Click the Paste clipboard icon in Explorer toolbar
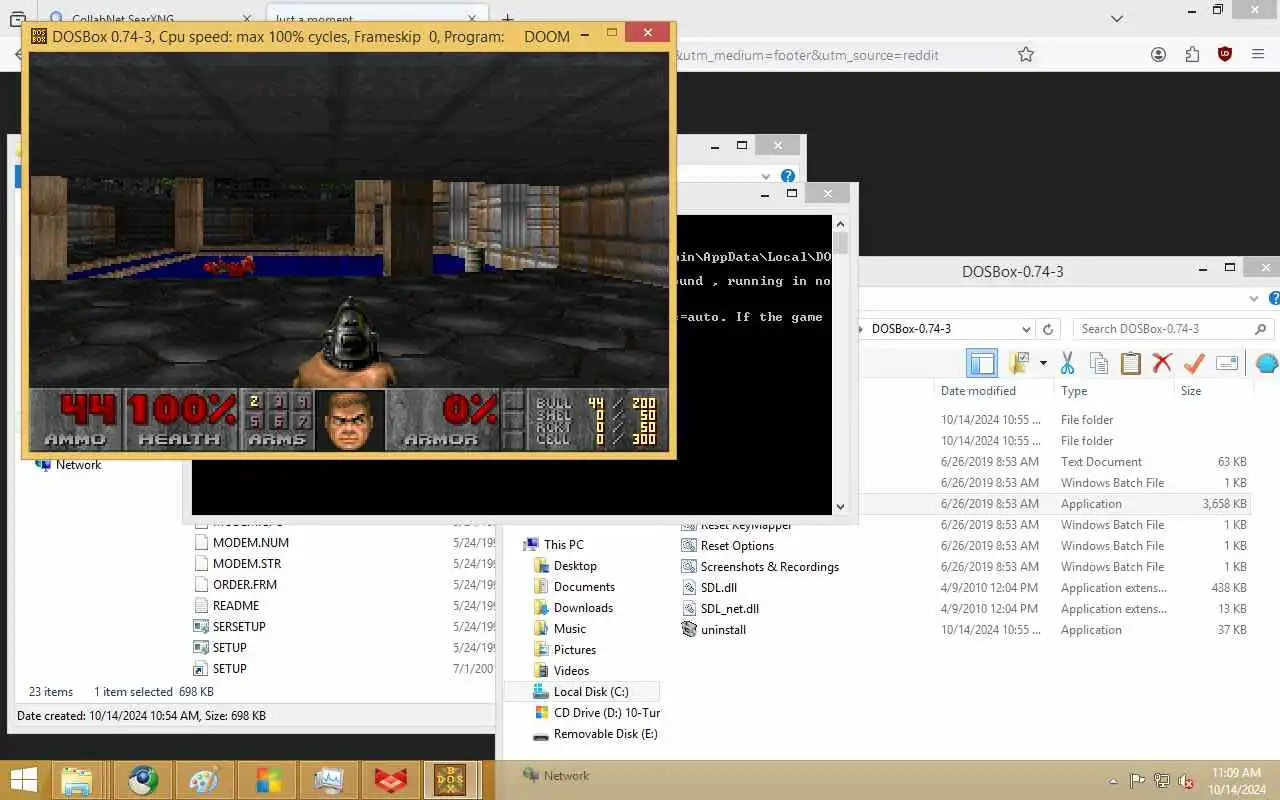The width and height of the screenshot is (1280, 800). point(1131,363)
